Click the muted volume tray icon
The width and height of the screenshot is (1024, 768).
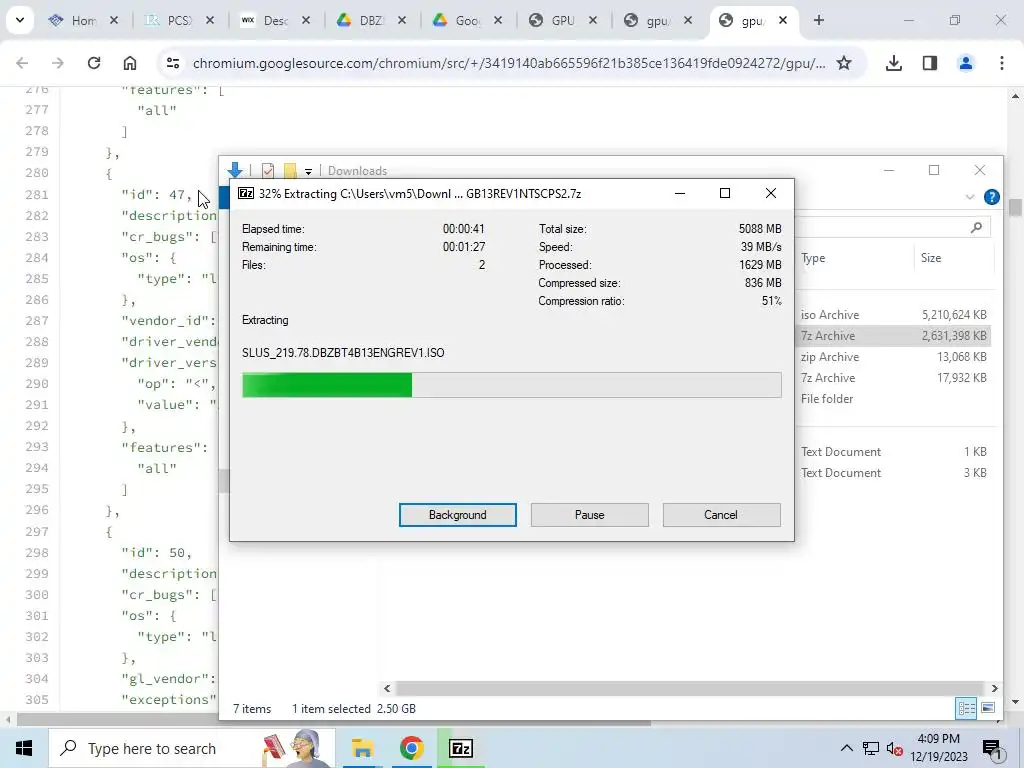point(894,749)
